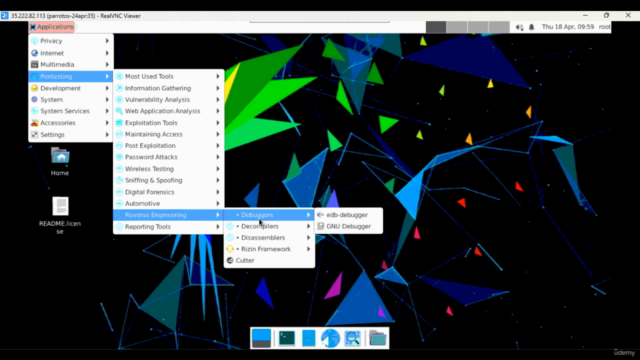This screenshot has height=360, width=640.
Task: Launch GNU Debugger
Action: click(349, 227)
